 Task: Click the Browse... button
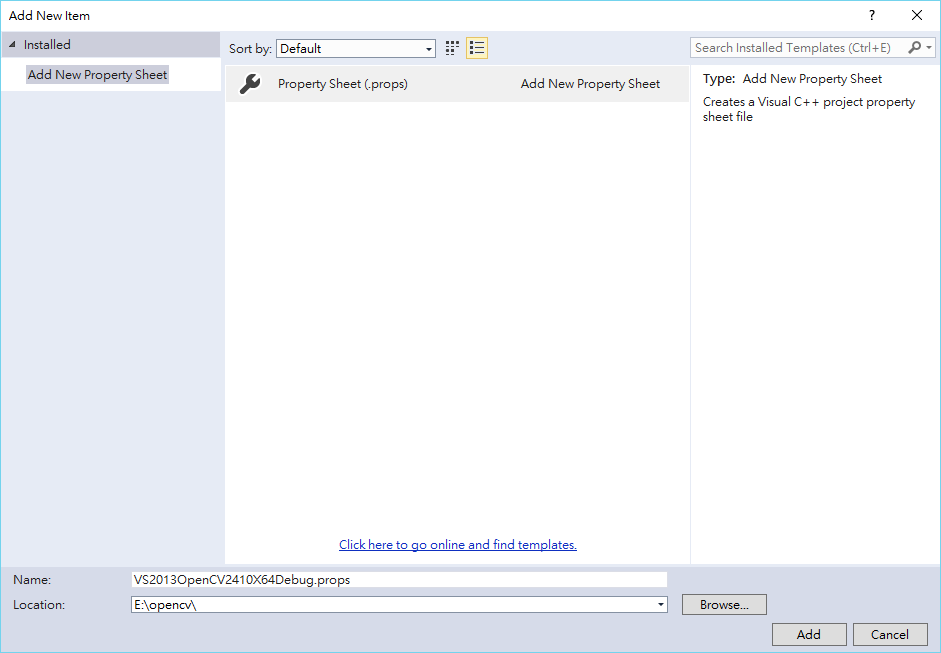pyautogui.click(x=724, y=604)
